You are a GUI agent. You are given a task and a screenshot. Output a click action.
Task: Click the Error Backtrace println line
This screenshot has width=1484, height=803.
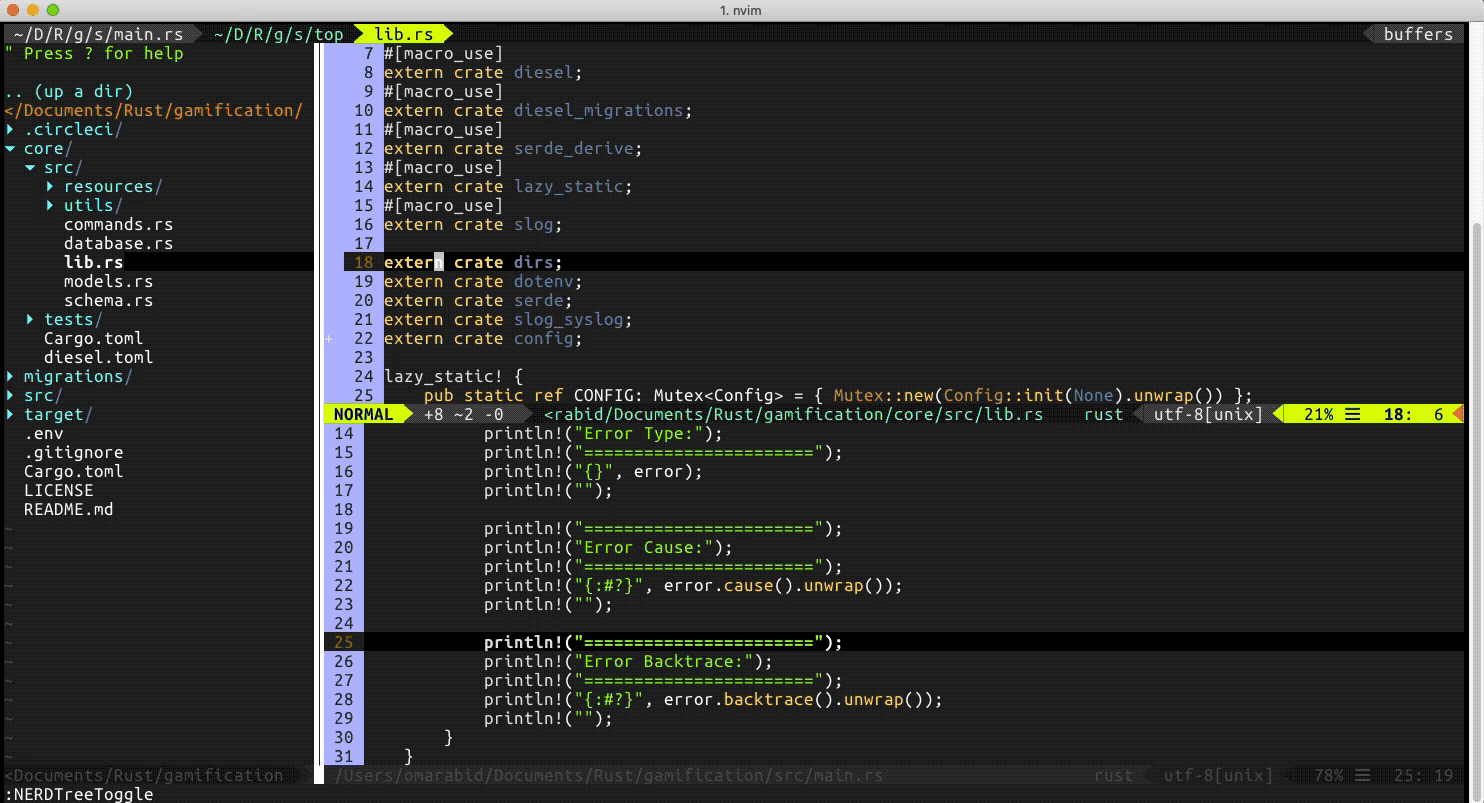(x=628, y=661)
